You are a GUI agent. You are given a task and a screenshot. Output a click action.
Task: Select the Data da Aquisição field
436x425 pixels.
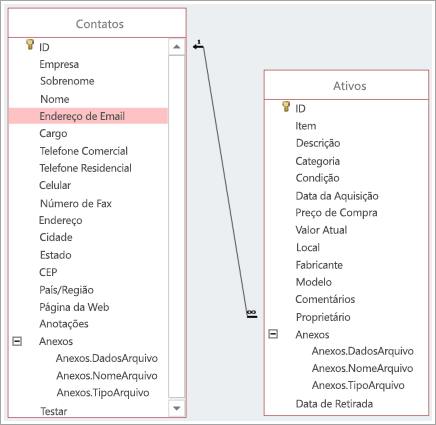(x=337, y=196)
